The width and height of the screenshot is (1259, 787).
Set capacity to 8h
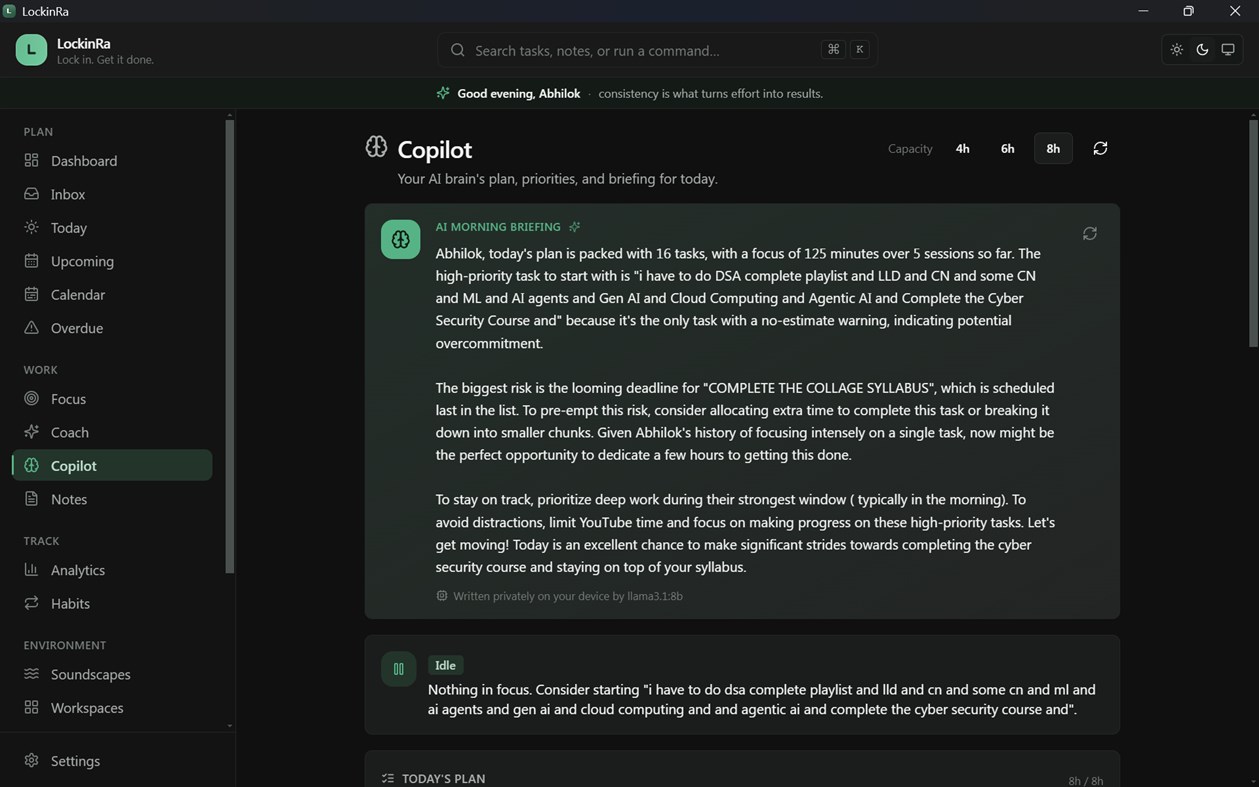click(1053, 148)
